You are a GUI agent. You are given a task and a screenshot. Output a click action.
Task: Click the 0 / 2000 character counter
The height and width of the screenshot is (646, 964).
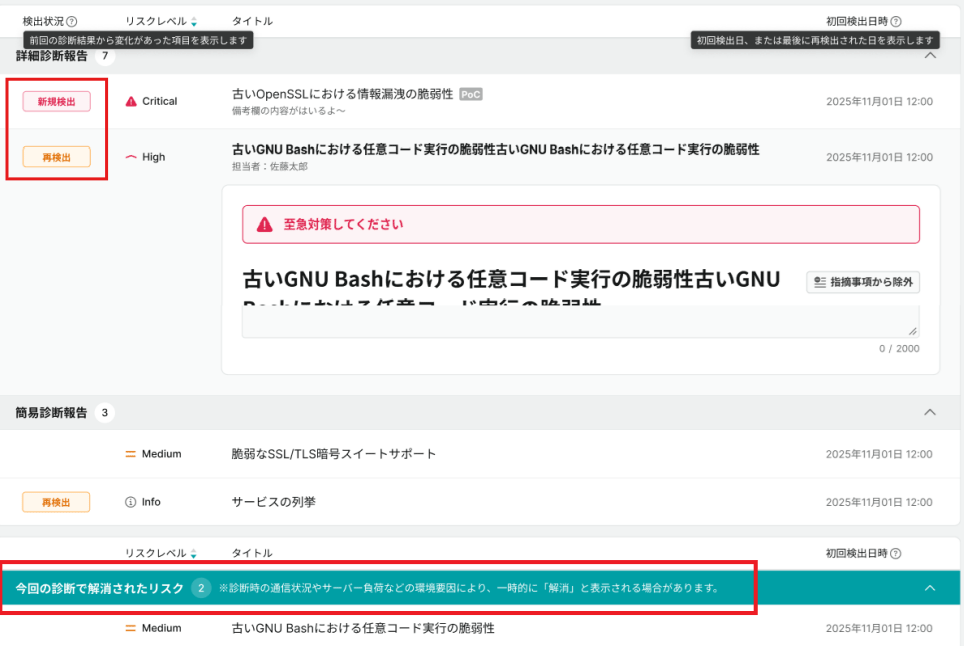pos(899,349)
